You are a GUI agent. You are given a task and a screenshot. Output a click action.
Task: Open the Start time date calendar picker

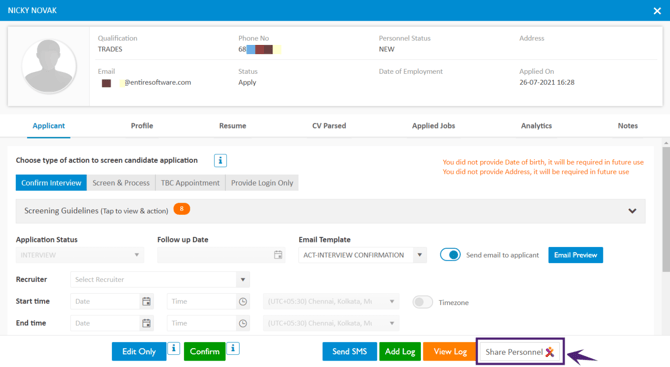tap(146, 301)
